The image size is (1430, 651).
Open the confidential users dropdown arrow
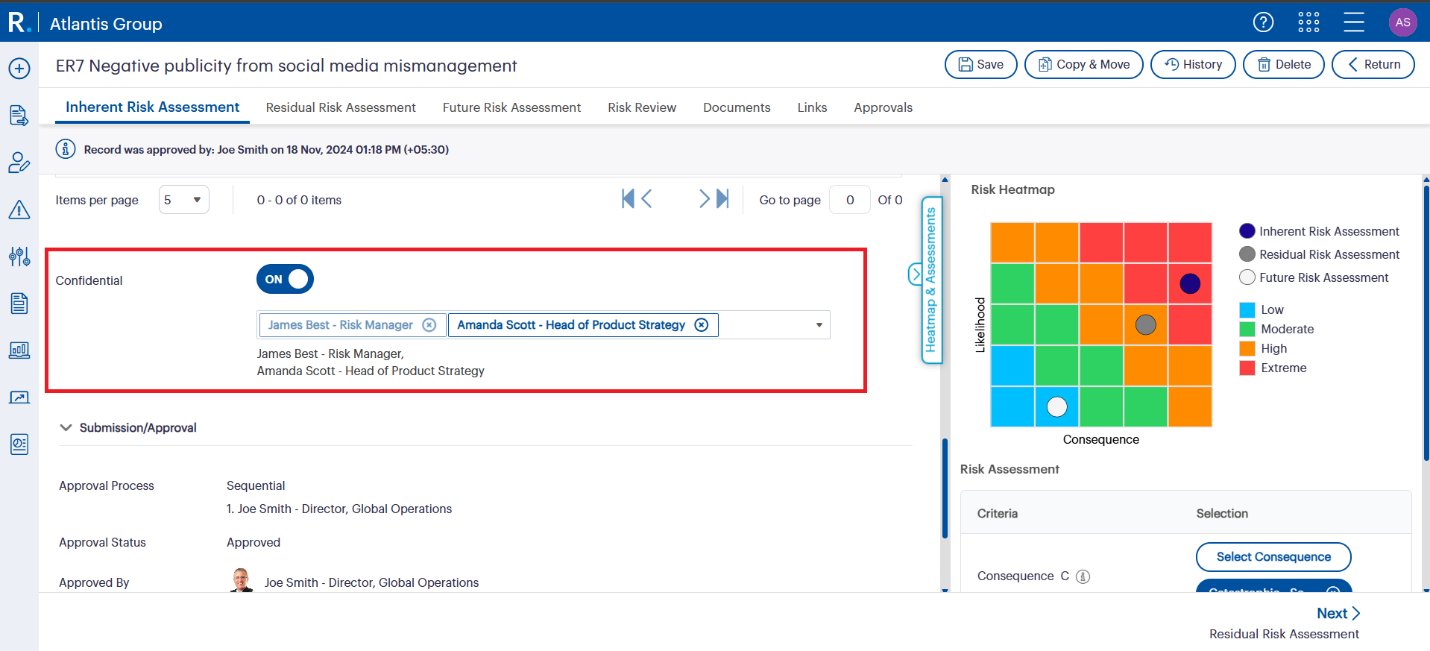[x=819, y=325]
